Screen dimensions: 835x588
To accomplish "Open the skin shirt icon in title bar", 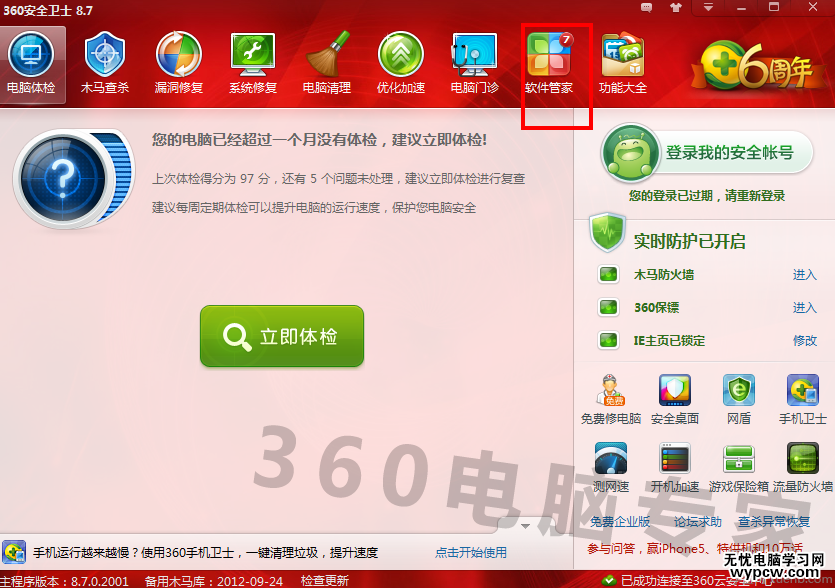I will point(676,7).
